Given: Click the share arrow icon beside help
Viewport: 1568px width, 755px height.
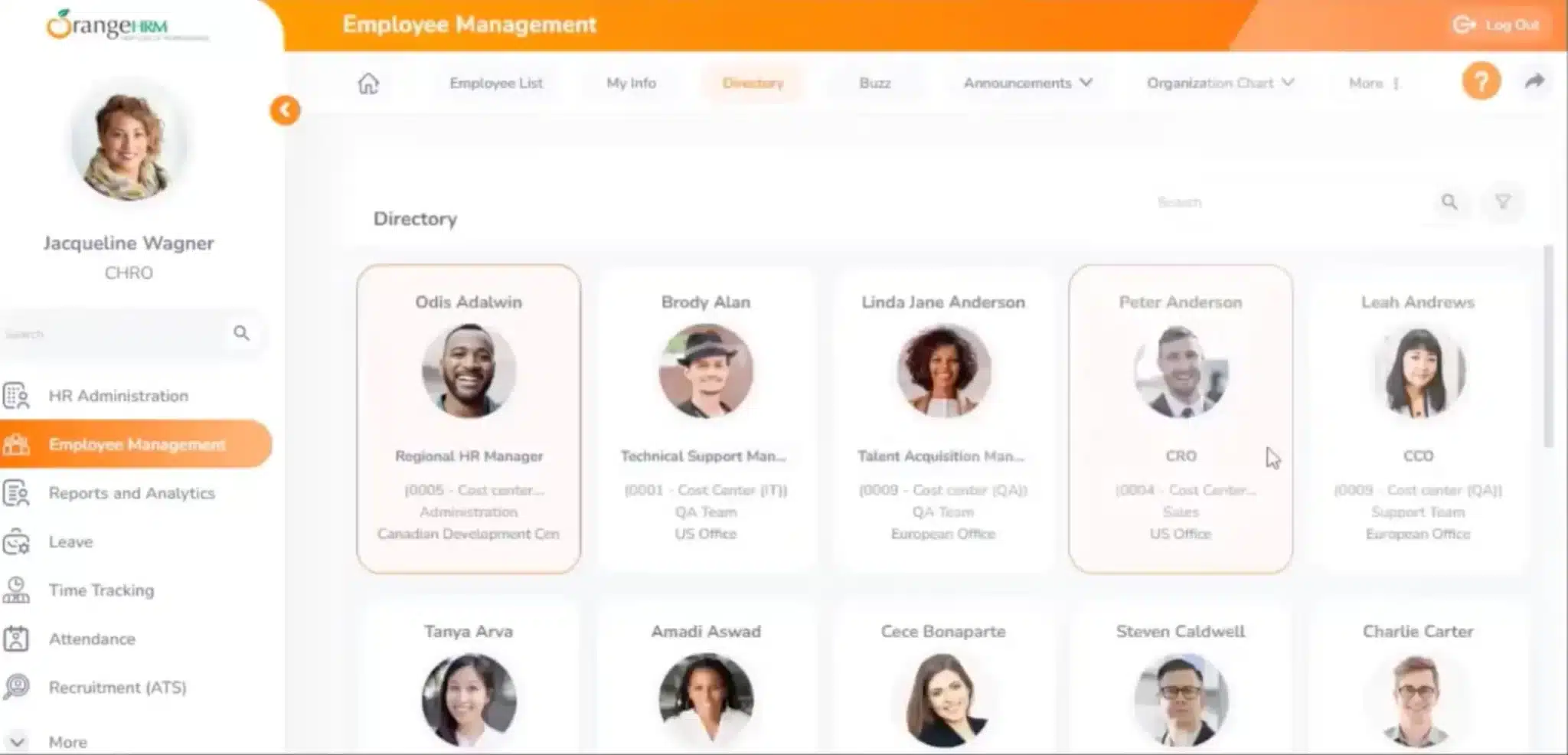Looking at the screenshot, I should point(1534,81).
